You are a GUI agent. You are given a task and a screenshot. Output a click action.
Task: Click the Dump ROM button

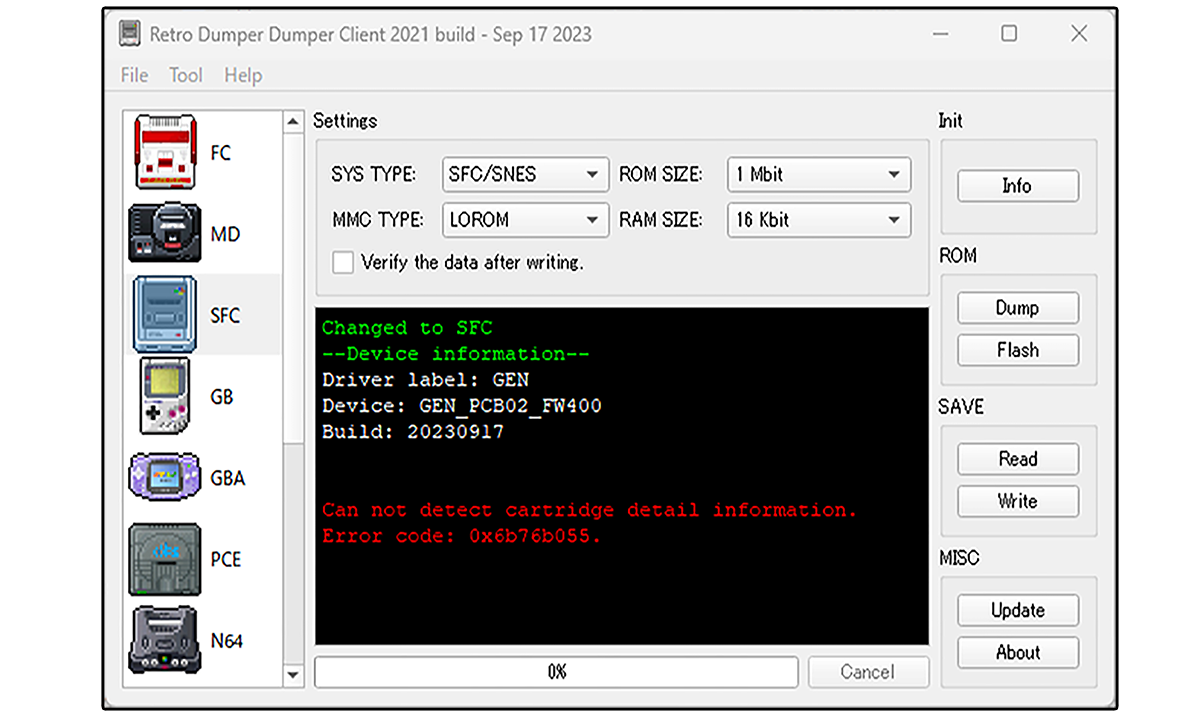1018,308
